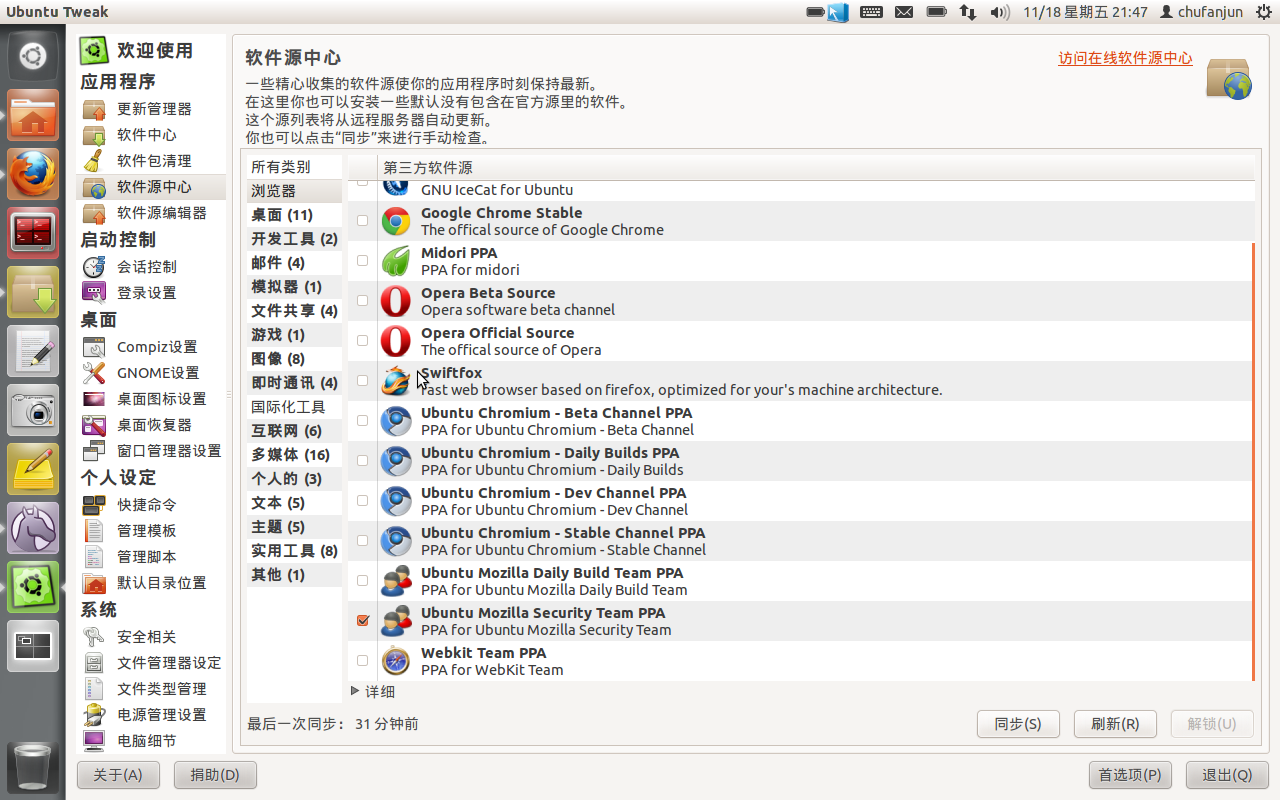The height and width of the screenshot is (800, 1280).
Task: Open 窗口管理器设置 in the sidebar
Action: pyautogui.click(x=152, y=451)
